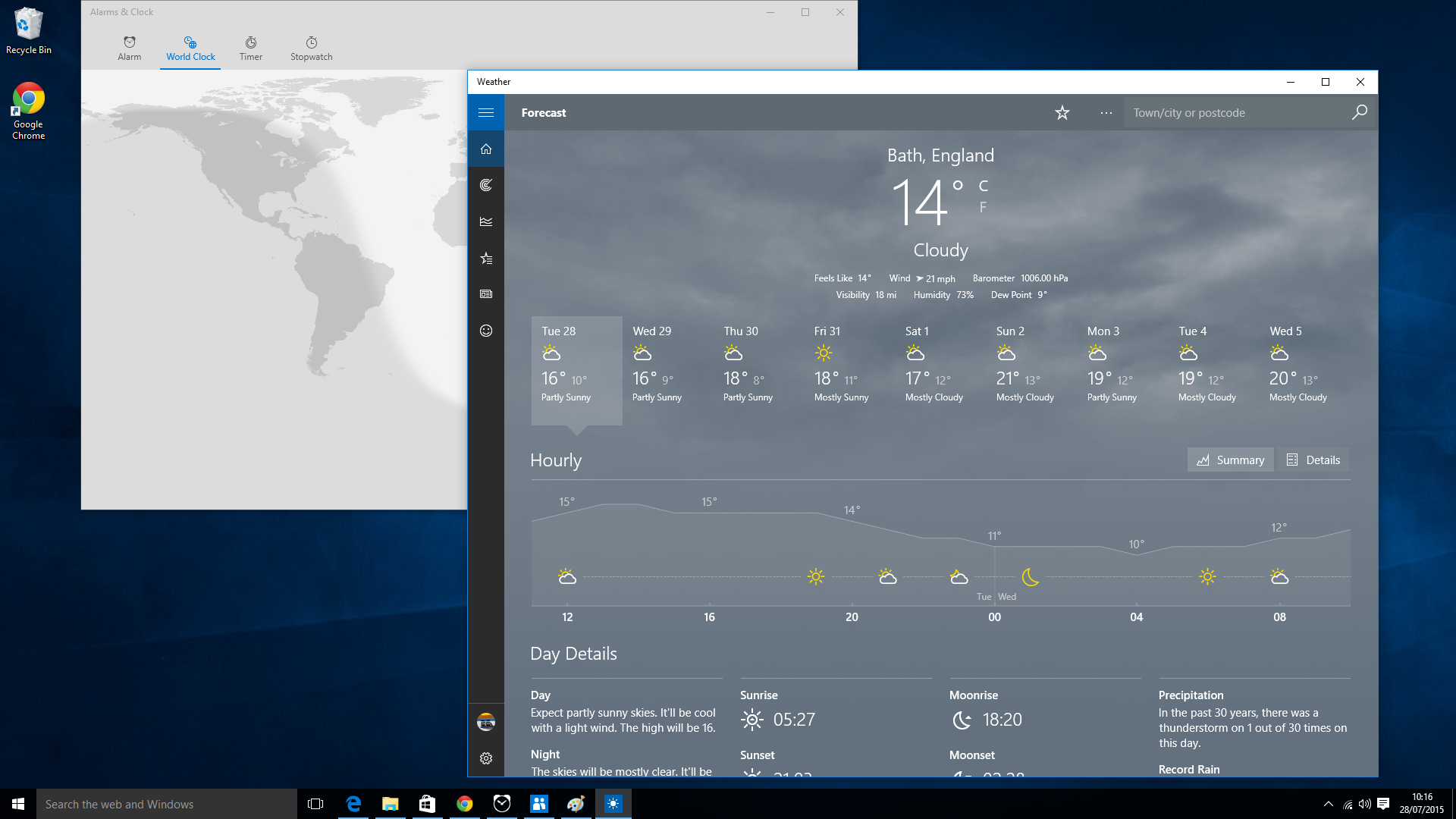Click the Home icon in Weather sidebar
1456x819 pixels.
(487, 148)
